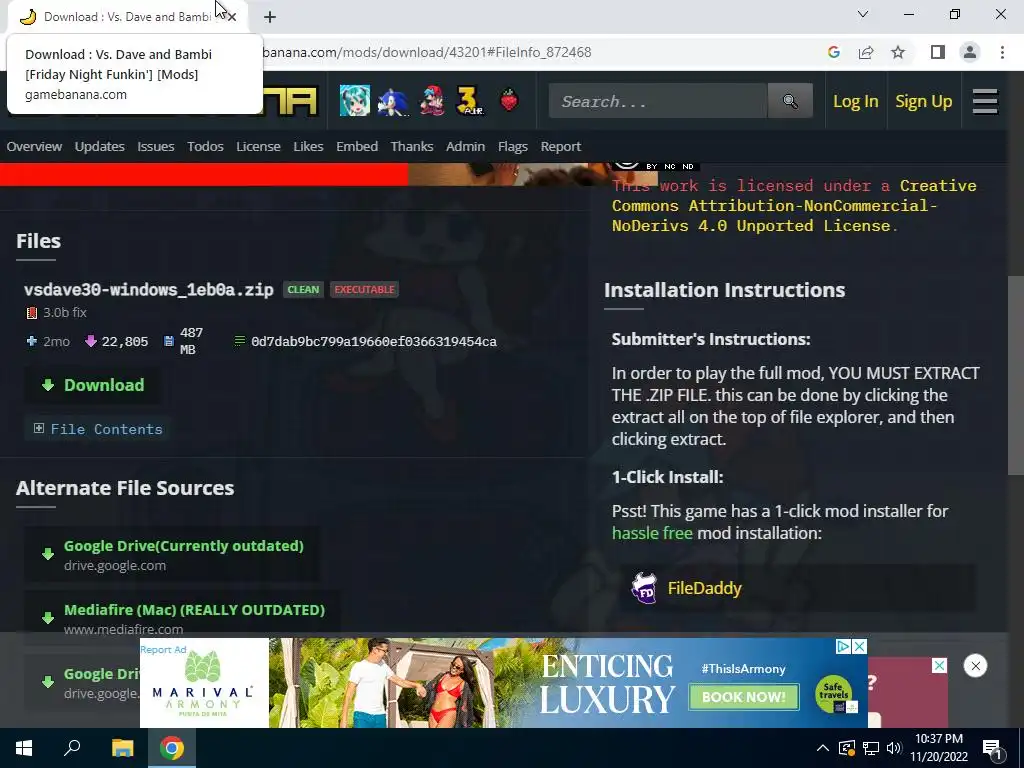This screenshot has width=1024, height=768.
Task: Open the Admin tab
Action: [465, 146]
